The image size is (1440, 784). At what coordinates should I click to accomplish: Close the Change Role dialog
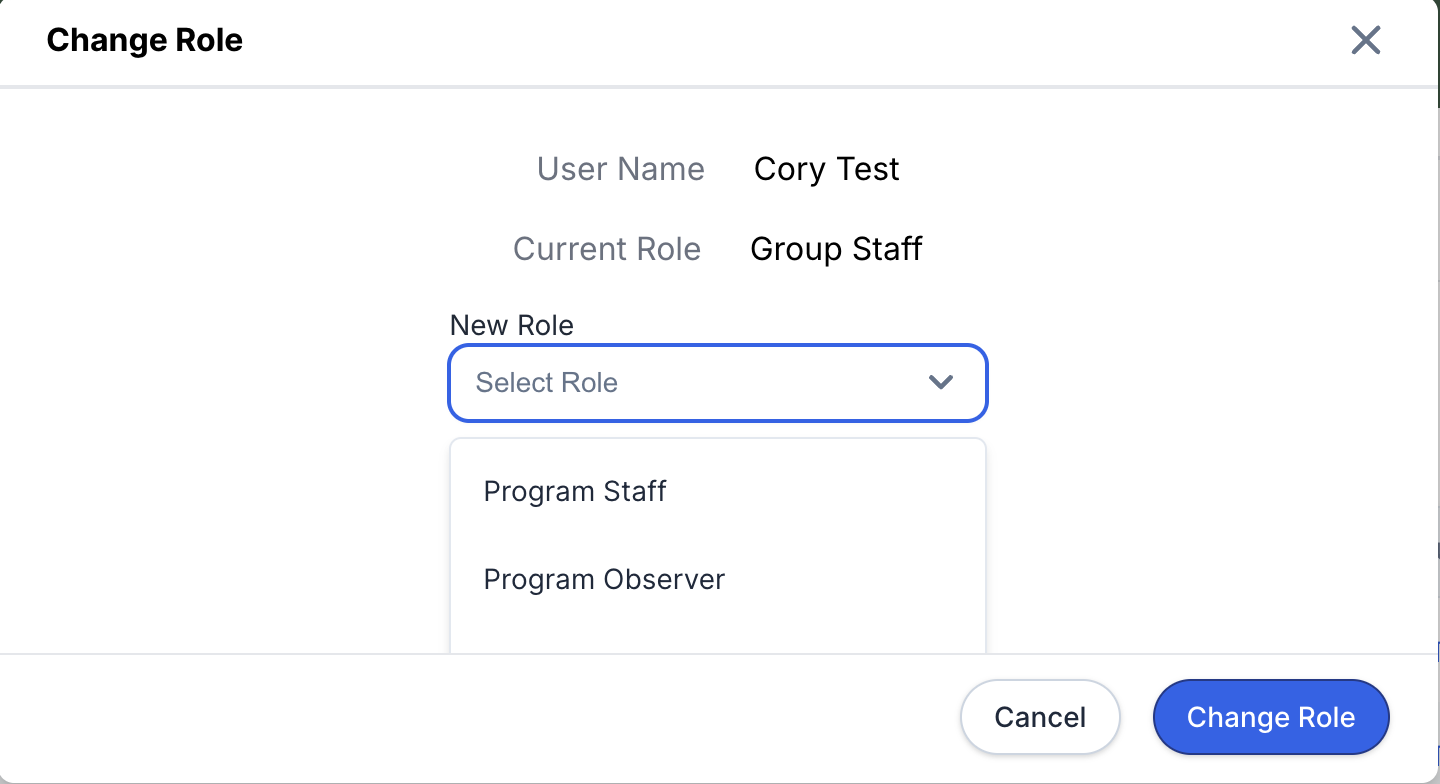1365,41
